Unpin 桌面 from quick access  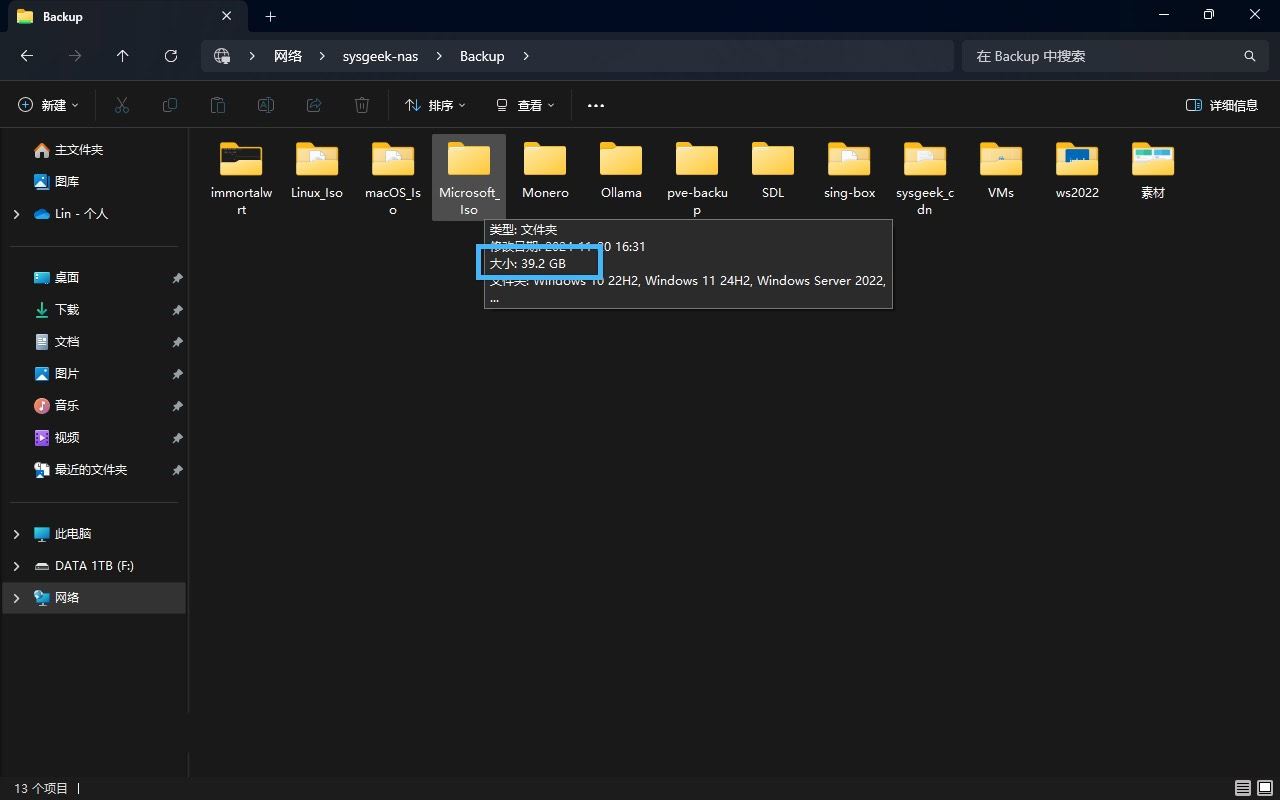(177, 278)
